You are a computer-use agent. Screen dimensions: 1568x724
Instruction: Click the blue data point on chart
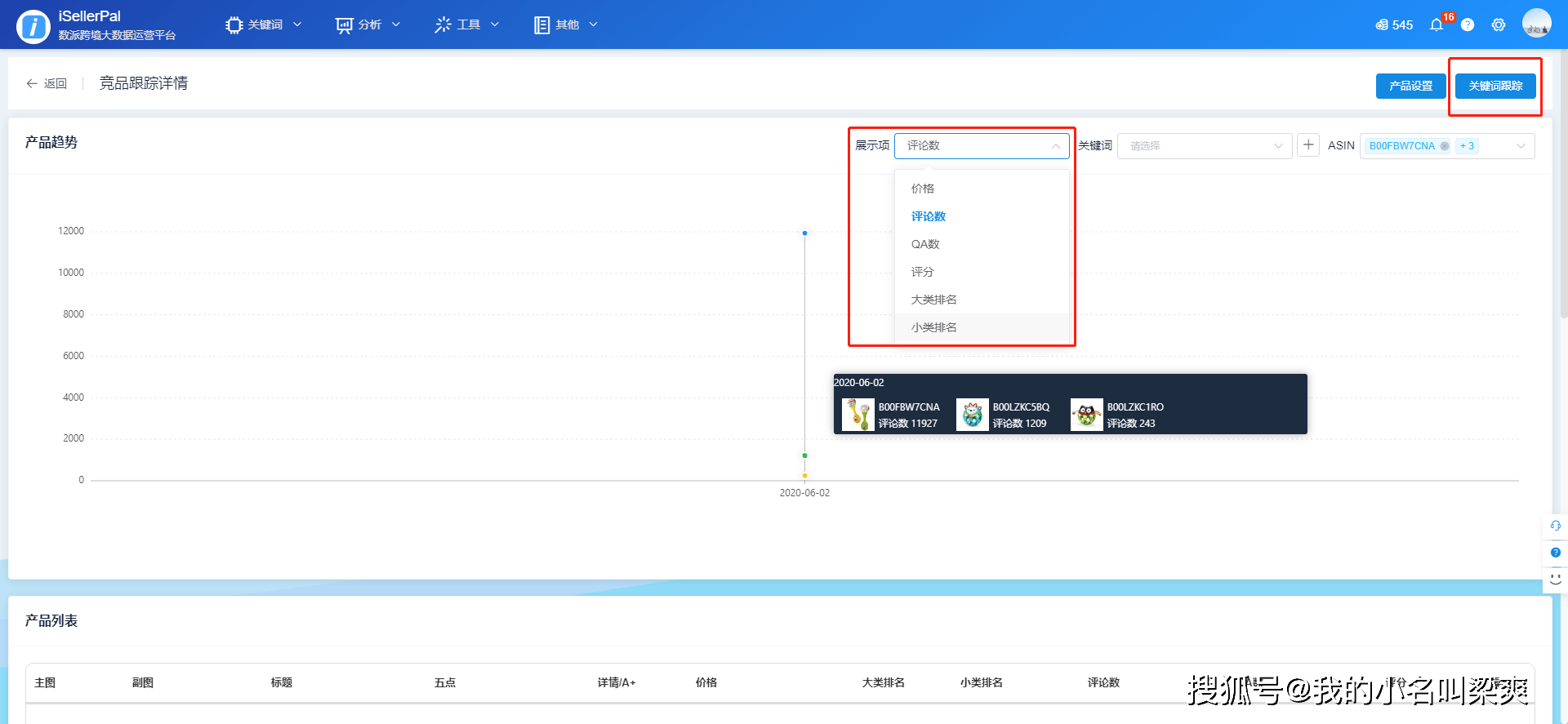(x=804, y=233)
